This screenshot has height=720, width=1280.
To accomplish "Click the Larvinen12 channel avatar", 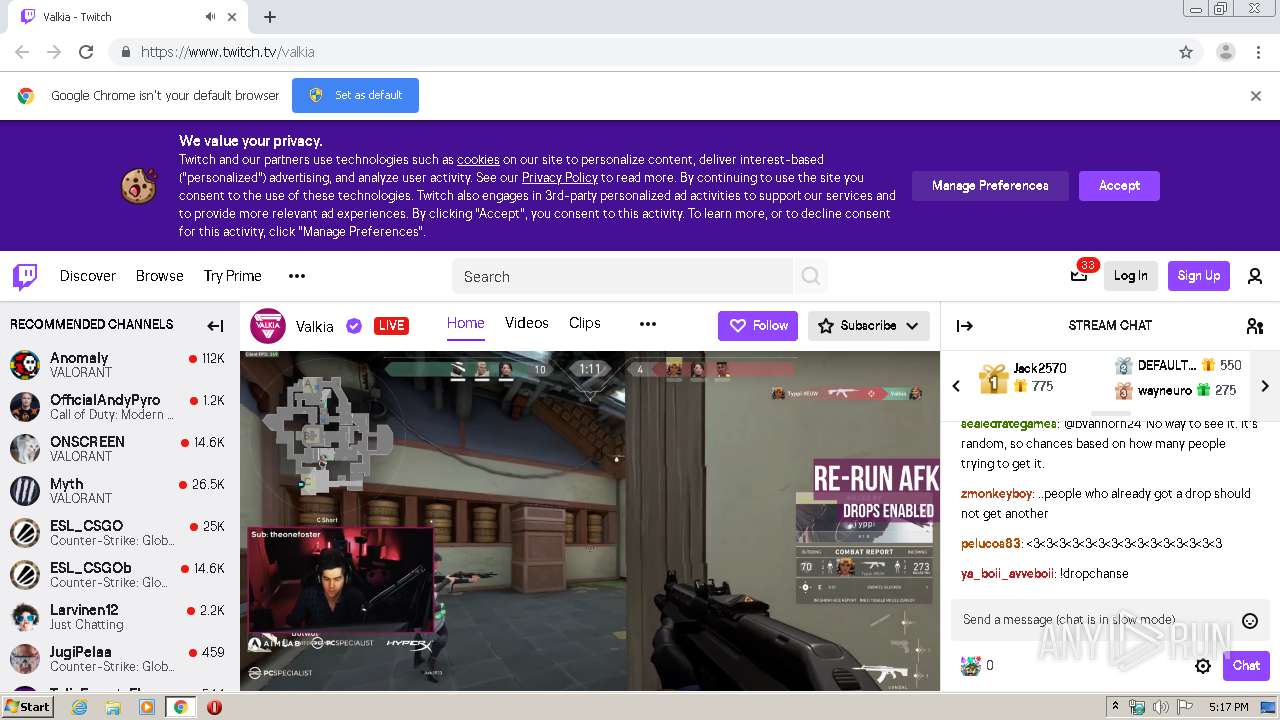I will point(25,617).
